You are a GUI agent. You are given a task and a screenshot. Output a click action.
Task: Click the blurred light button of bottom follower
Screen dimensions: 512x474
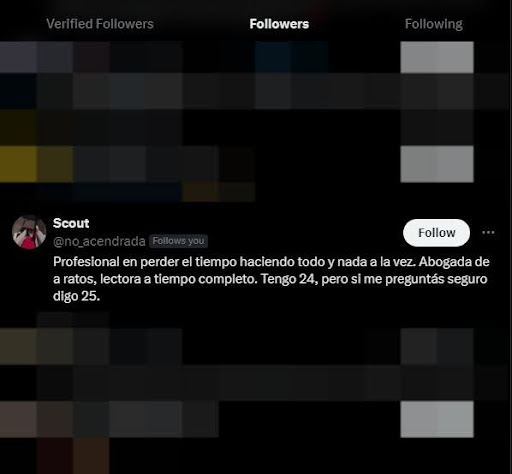coord(437,419)
